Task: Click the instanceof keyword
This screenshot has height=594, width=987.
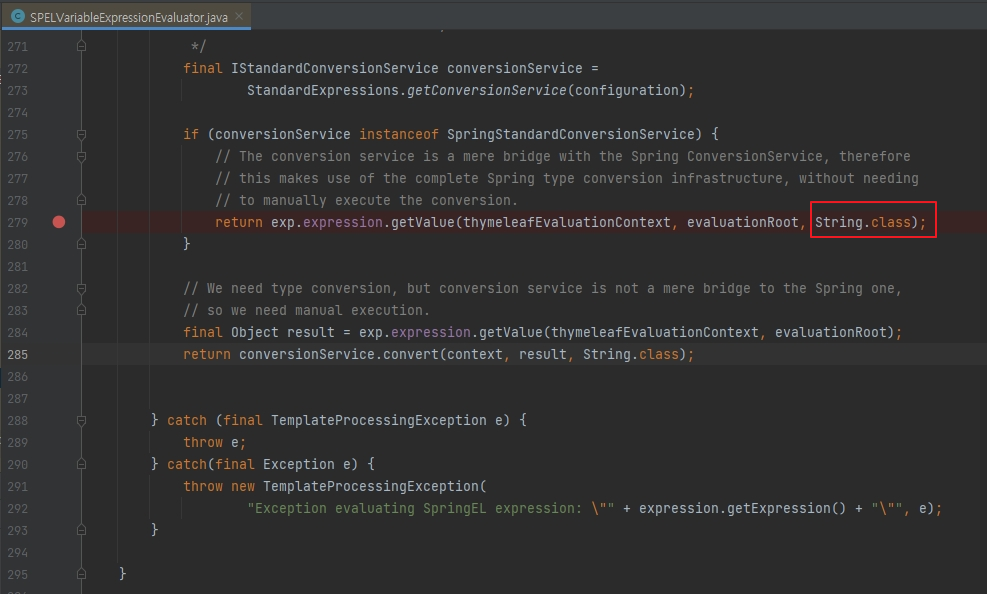Action: tap(399, 134)
